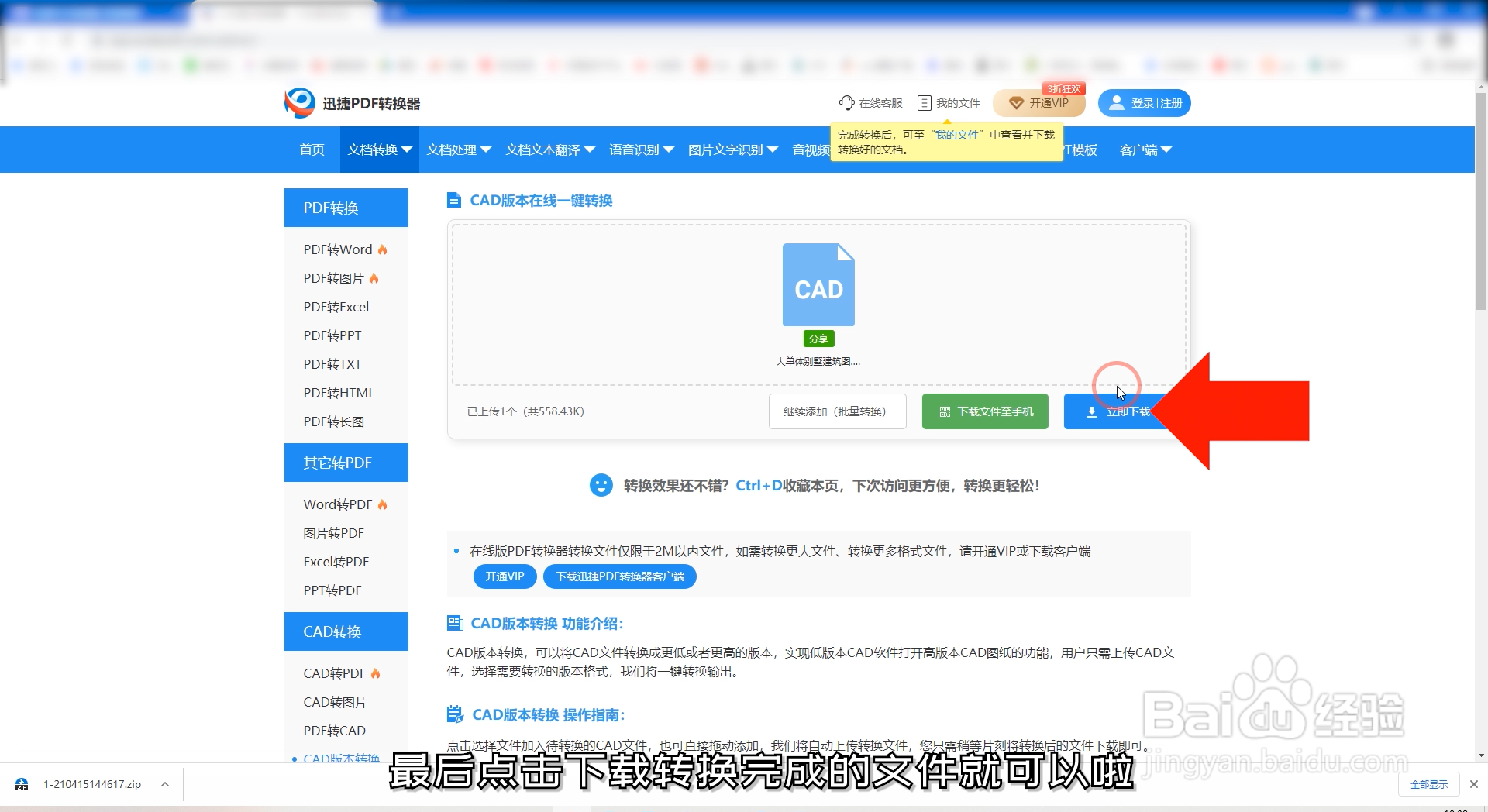Select 其它转PDF sidebar header
Image resolution: width=1488 pixels, height=812 pixels.
tap(346, 463)
